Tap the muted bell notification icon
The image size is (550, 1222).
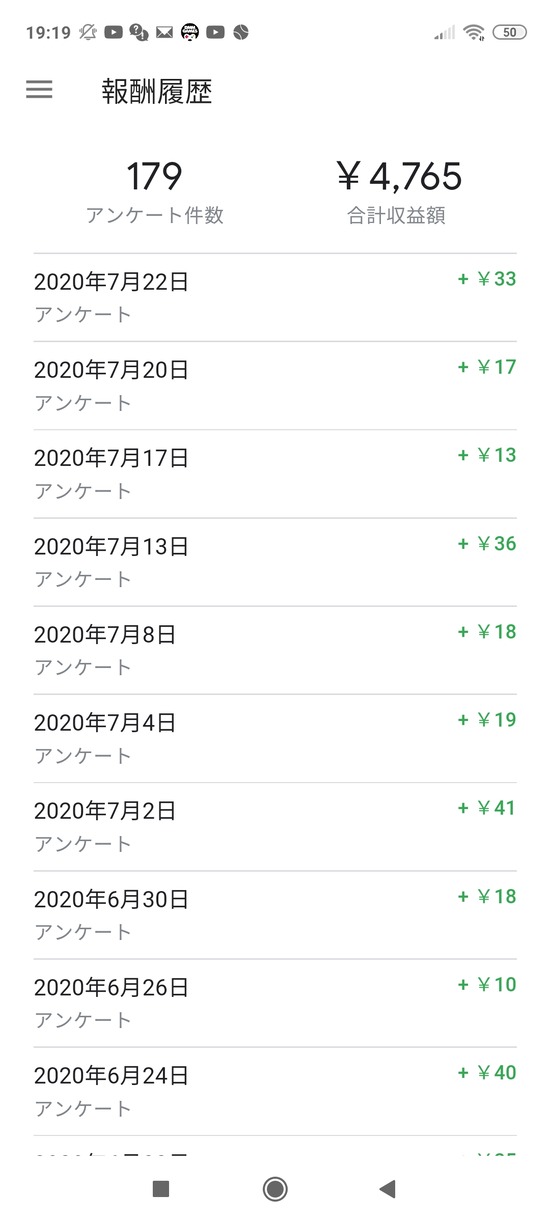(x=88, y=32)
